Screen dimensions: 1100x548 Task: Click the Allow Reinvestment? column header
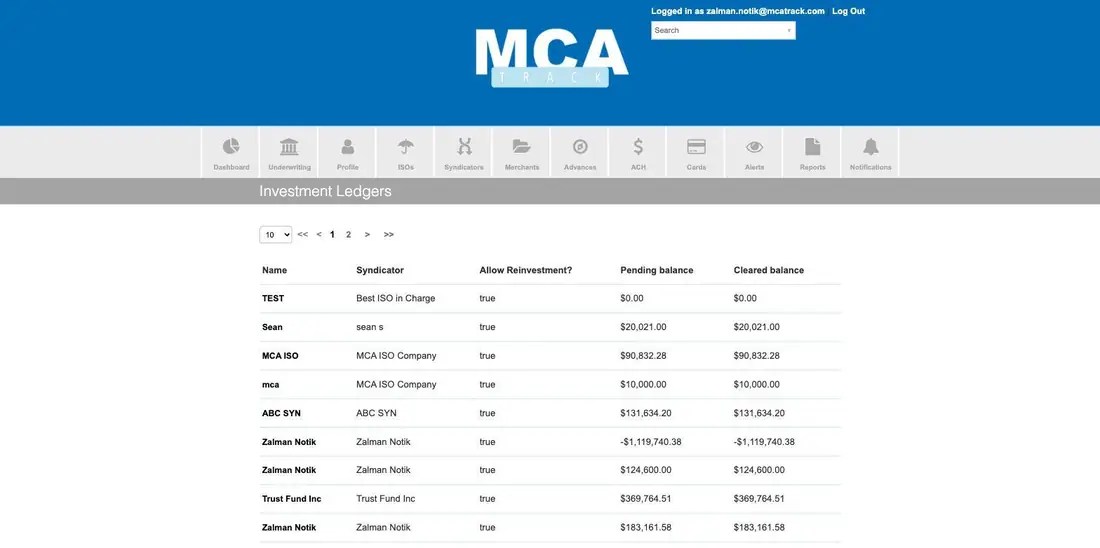tap(525, 270)
